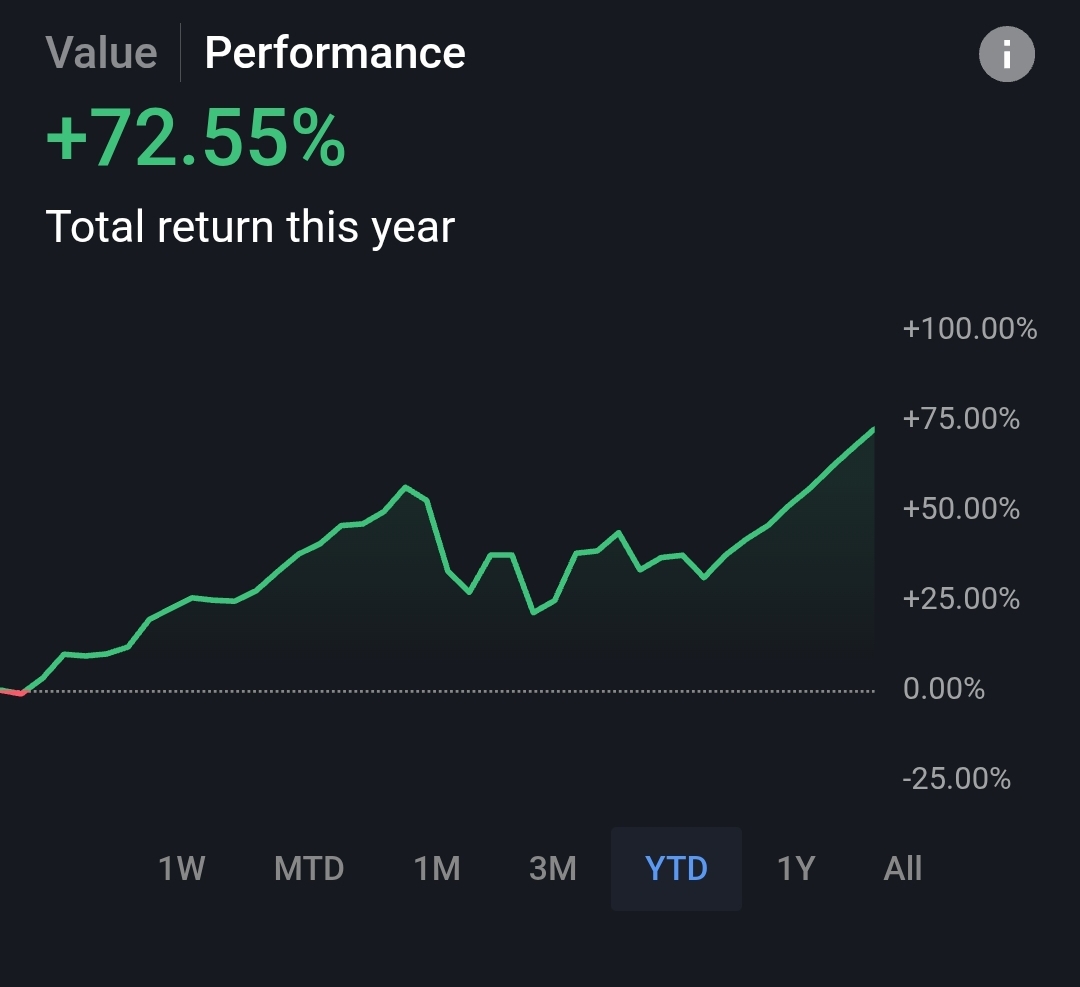Switch to the Value tab
The image size is (1080, 987).
(x=101, y=53)
